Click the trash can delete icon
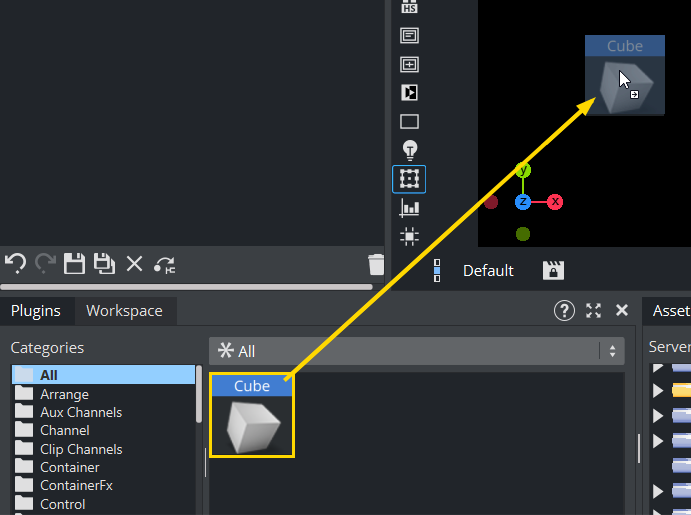Viewport: 691px width, 515px height. 376,264
